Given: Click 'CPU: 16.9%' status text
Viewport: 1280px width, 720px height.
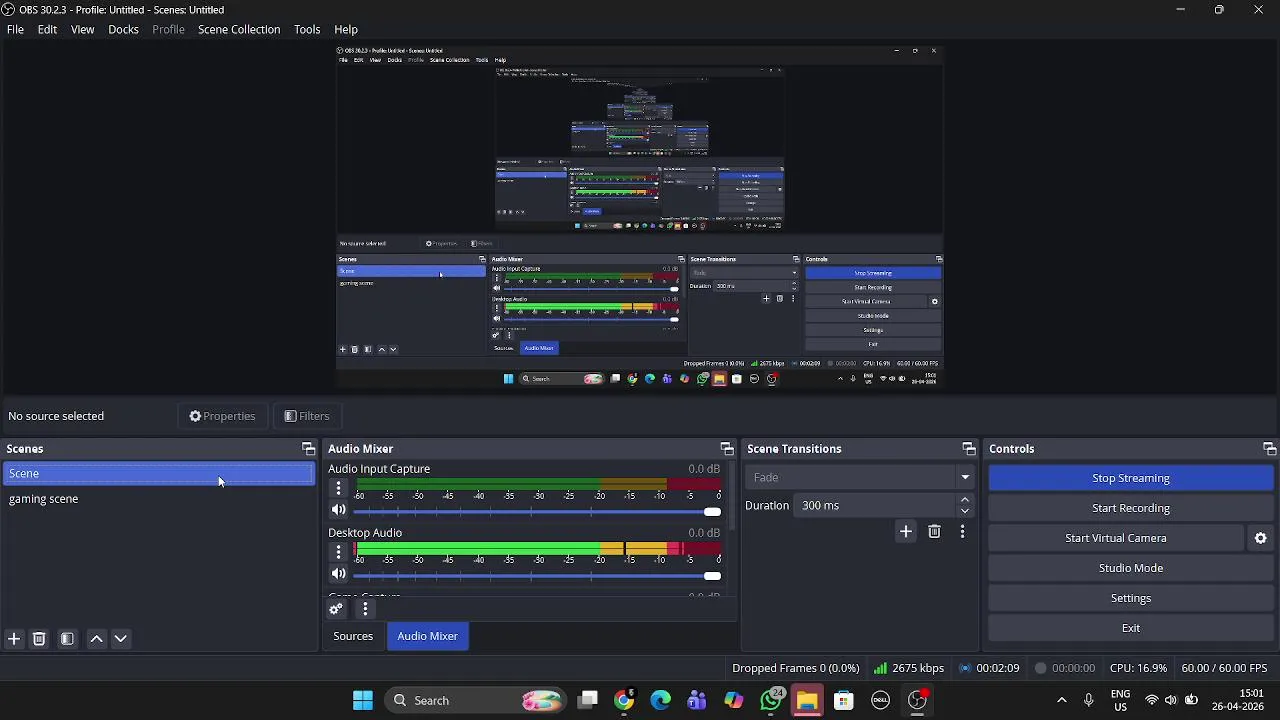Looking at the screenshot, I should click(x=1138, y=668).
